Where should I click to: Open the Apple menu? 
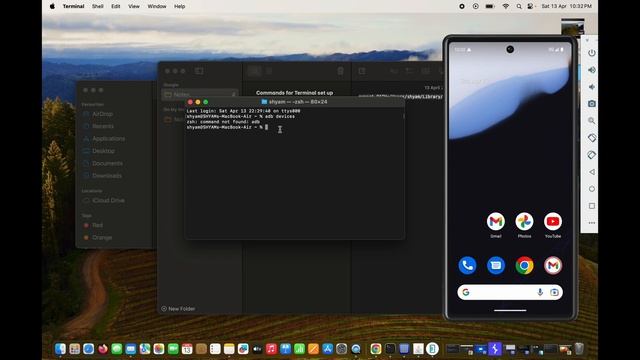(52, 6)
